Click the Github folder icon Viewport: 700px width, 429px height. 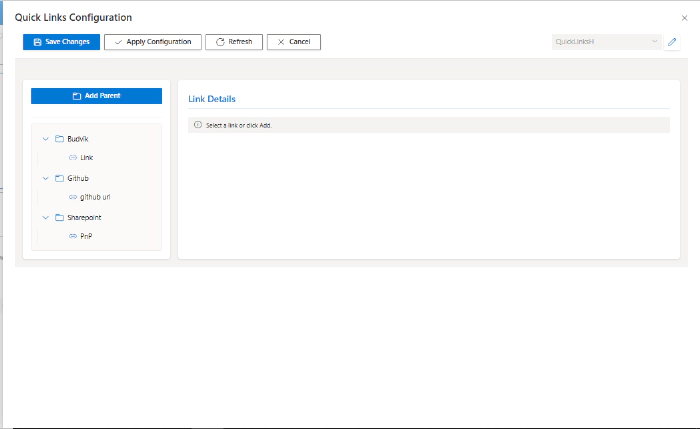tap(59, 178)
